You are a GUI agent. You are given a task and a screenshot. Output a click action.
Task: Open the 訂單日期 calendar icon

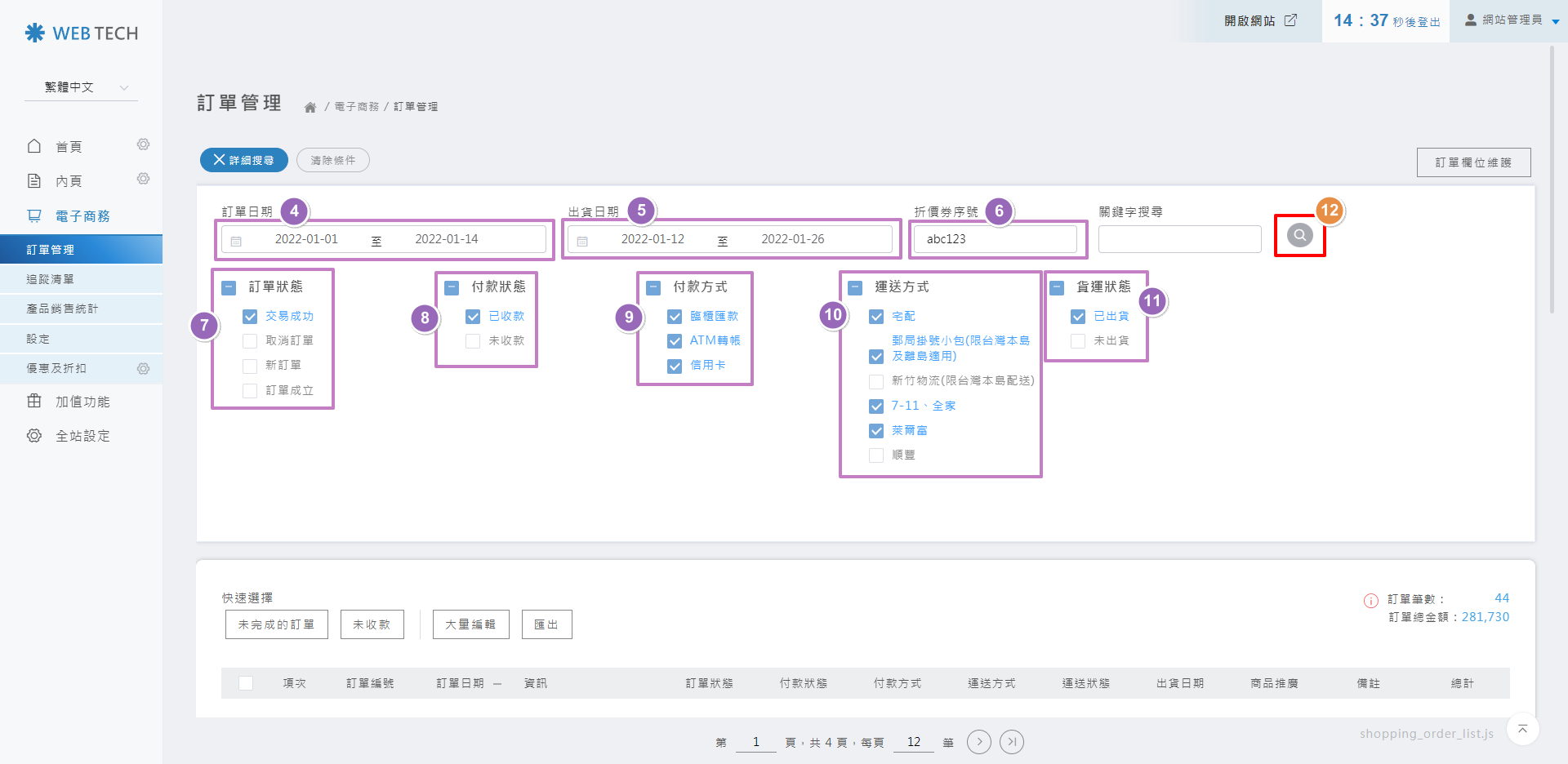pos(236,241)
